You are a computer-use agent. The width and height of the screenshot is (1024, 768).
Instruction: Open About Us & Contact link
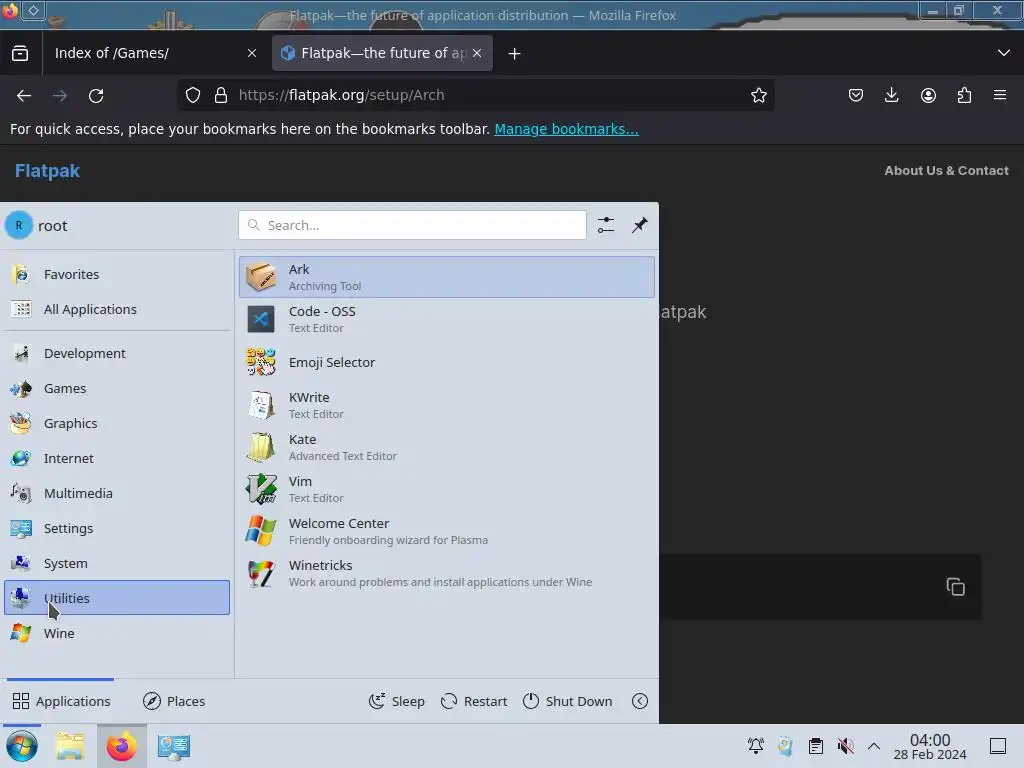(946, 170)
